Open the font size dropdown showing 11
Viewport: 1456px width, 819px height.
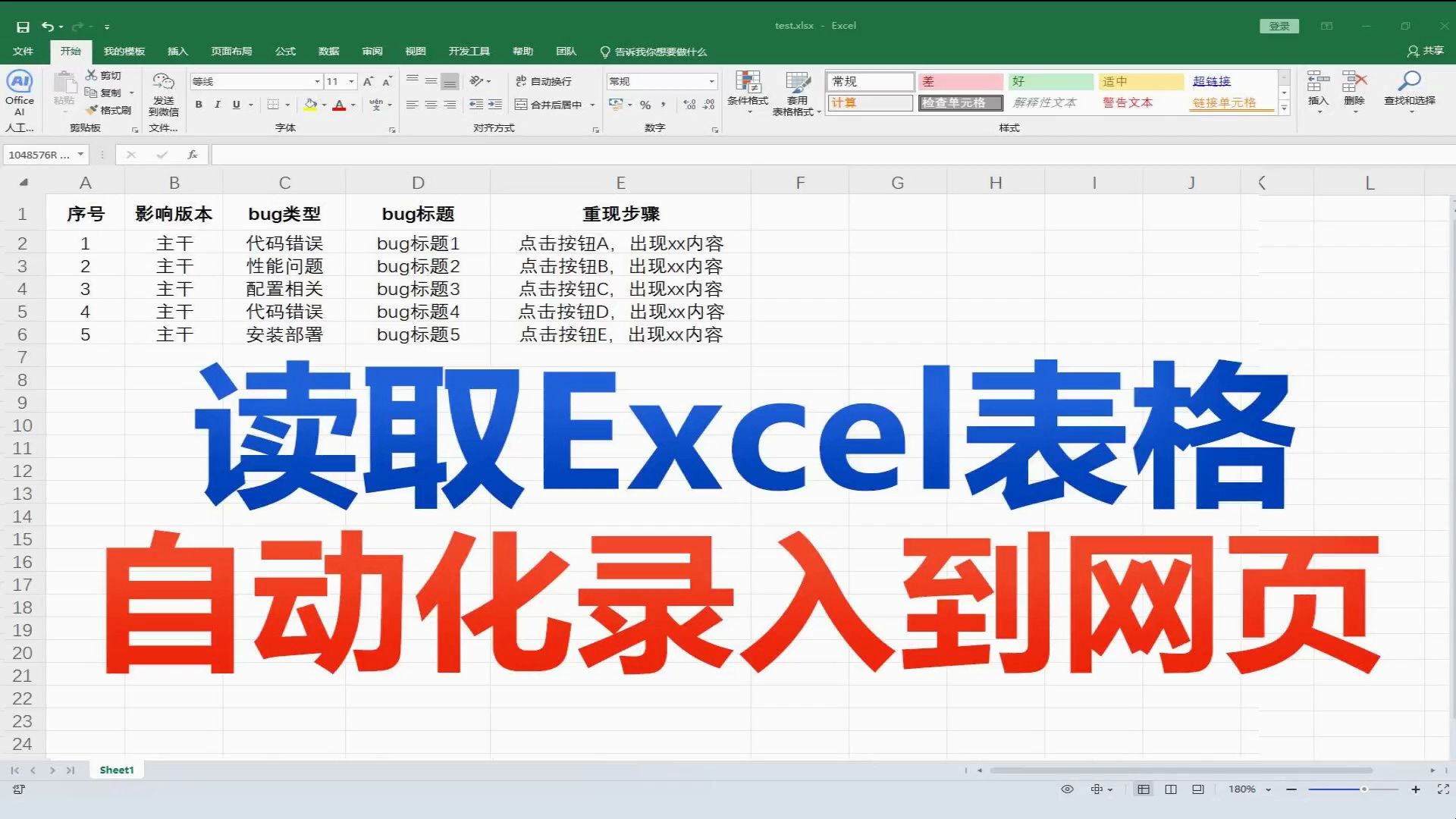pos(350,80)
